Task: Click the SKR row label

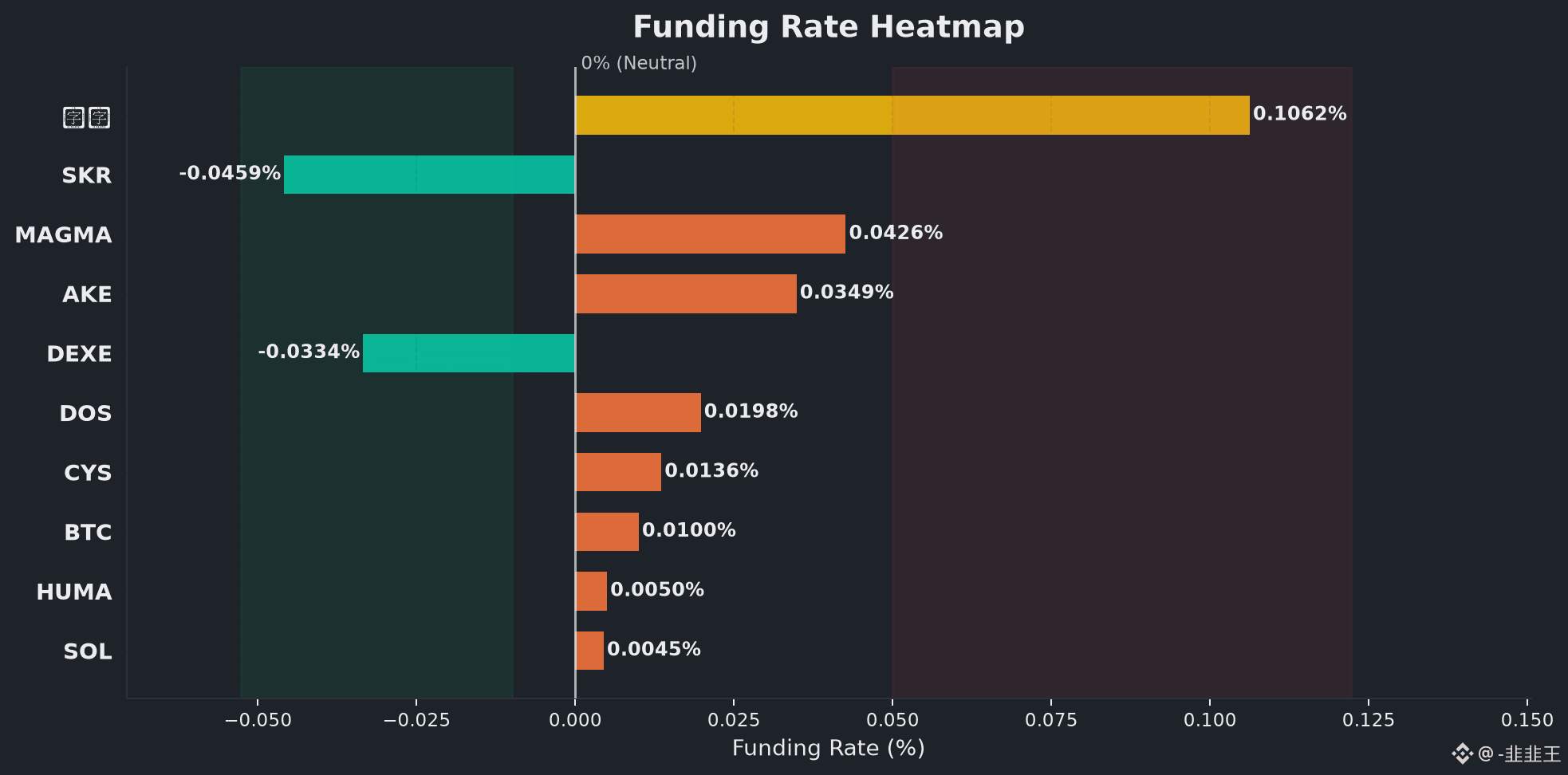Action: (87, 175)
